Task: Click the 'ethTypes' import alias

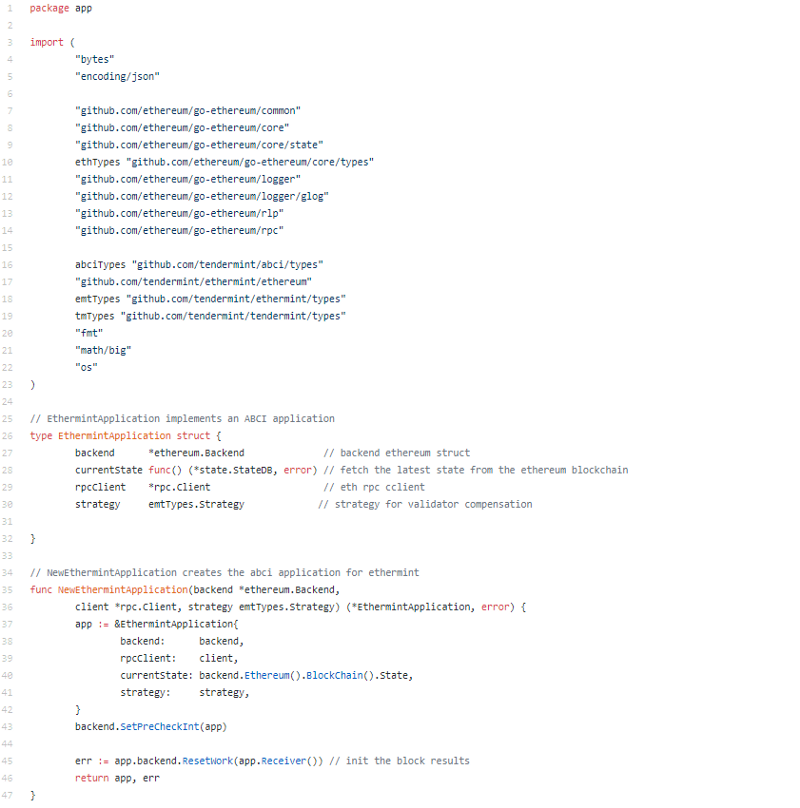Action: pyautogui.click(x=97, y=162)
